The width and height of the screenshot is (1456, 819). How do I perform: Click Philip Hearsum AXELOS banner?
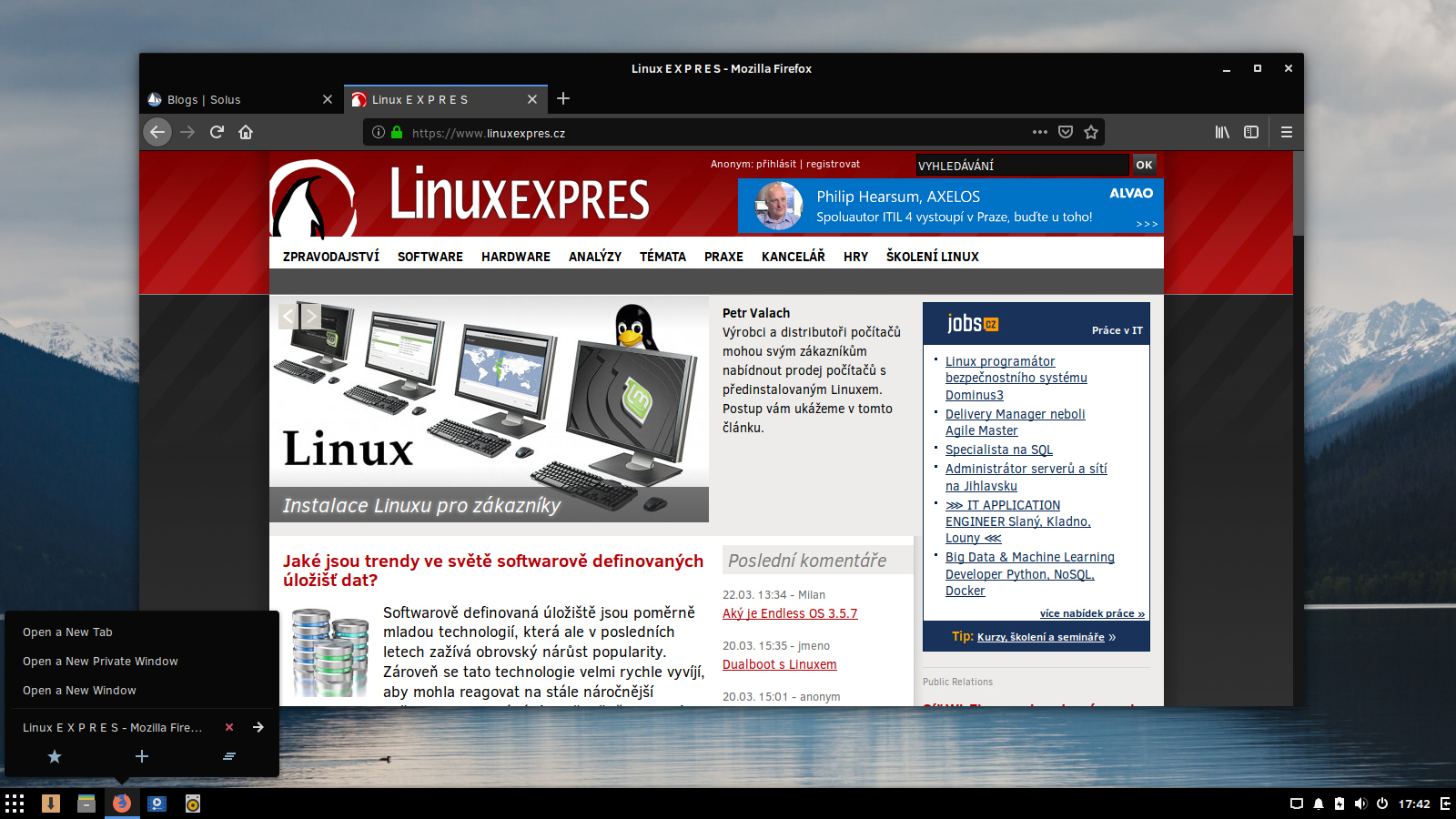(x=951, y=206)
